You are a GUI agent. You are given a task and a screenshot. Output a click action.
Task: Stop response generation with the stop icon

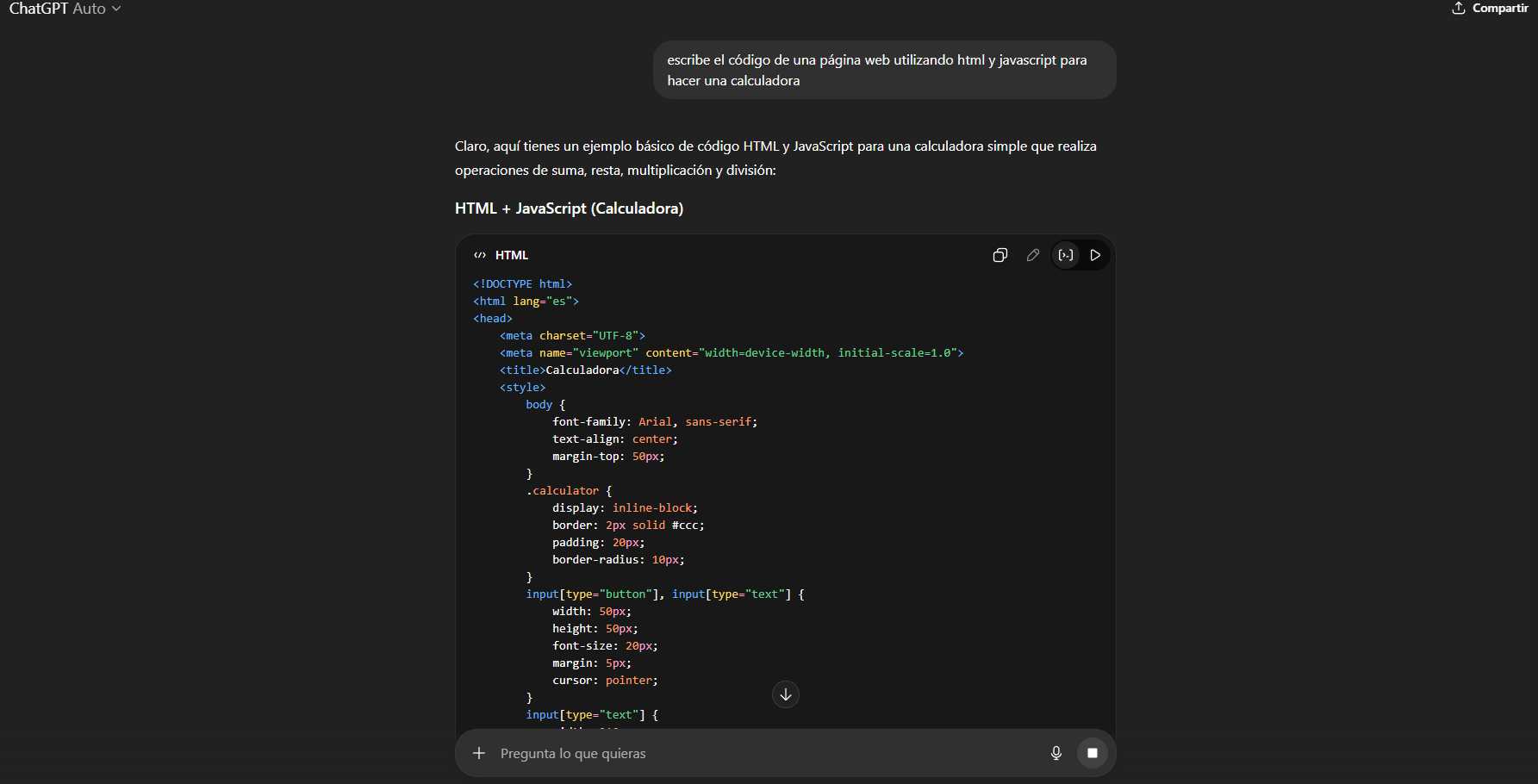pos(1092,753)
